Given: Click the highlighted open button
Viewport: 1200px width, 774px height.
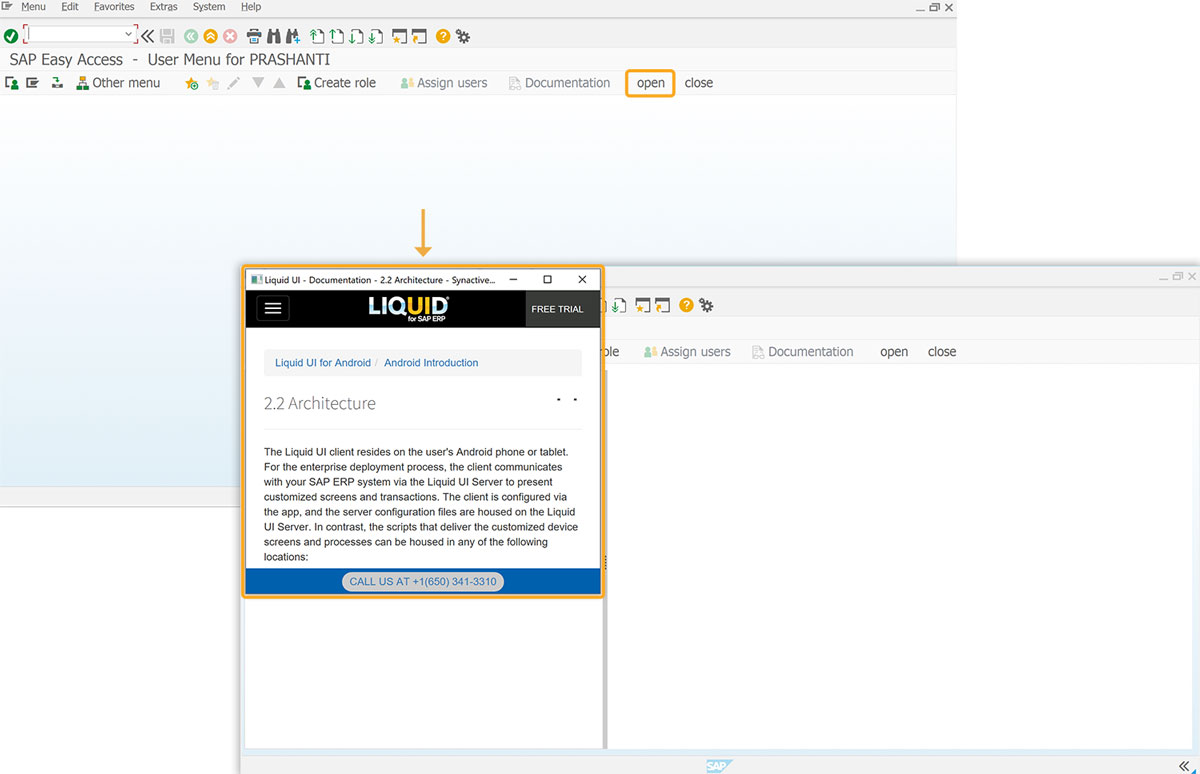Looking at the screenshot, I should pyautogui.click(x=651, y=83).
